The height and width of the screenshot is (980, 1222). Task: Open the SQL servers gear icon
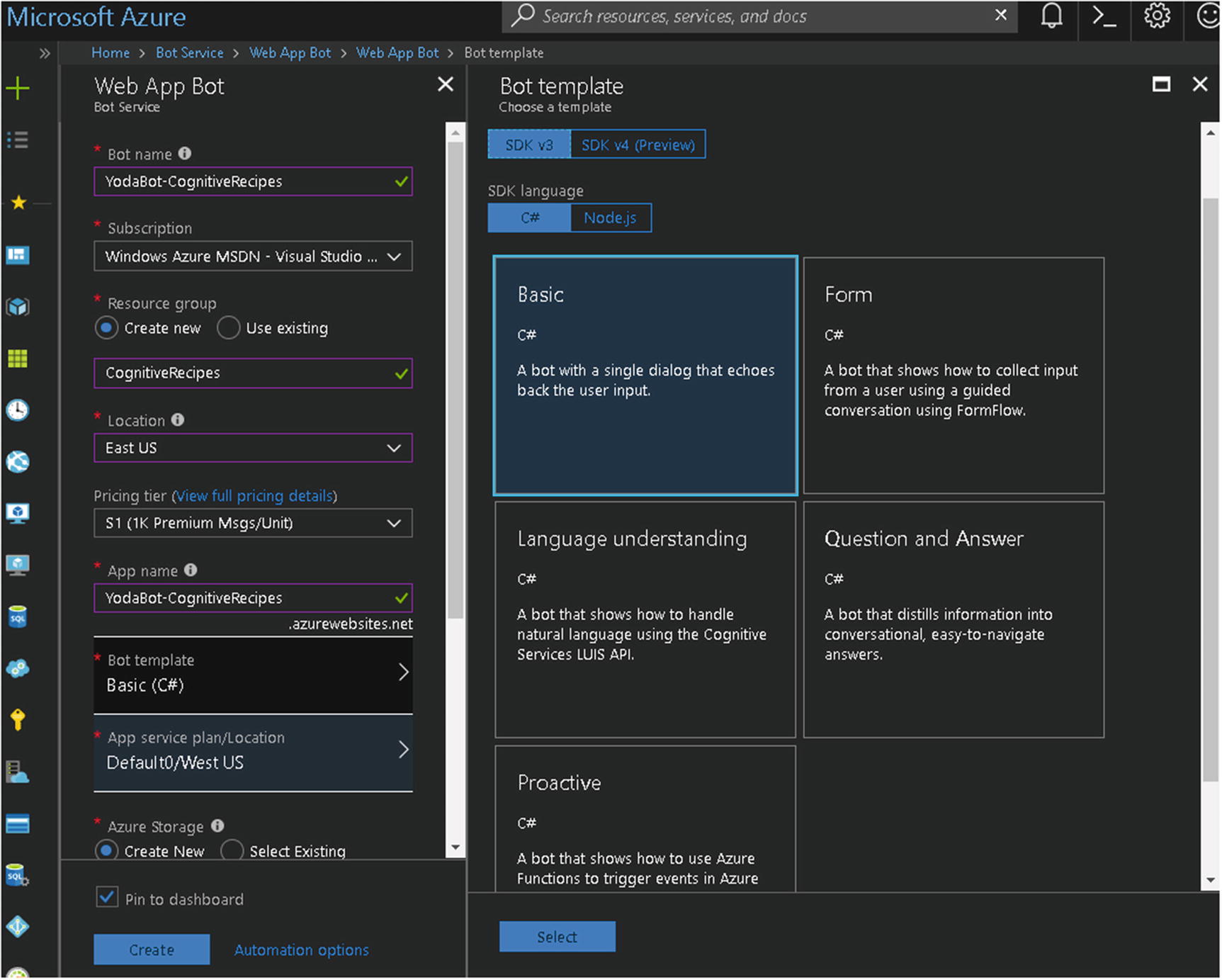[x=18, y=876]
